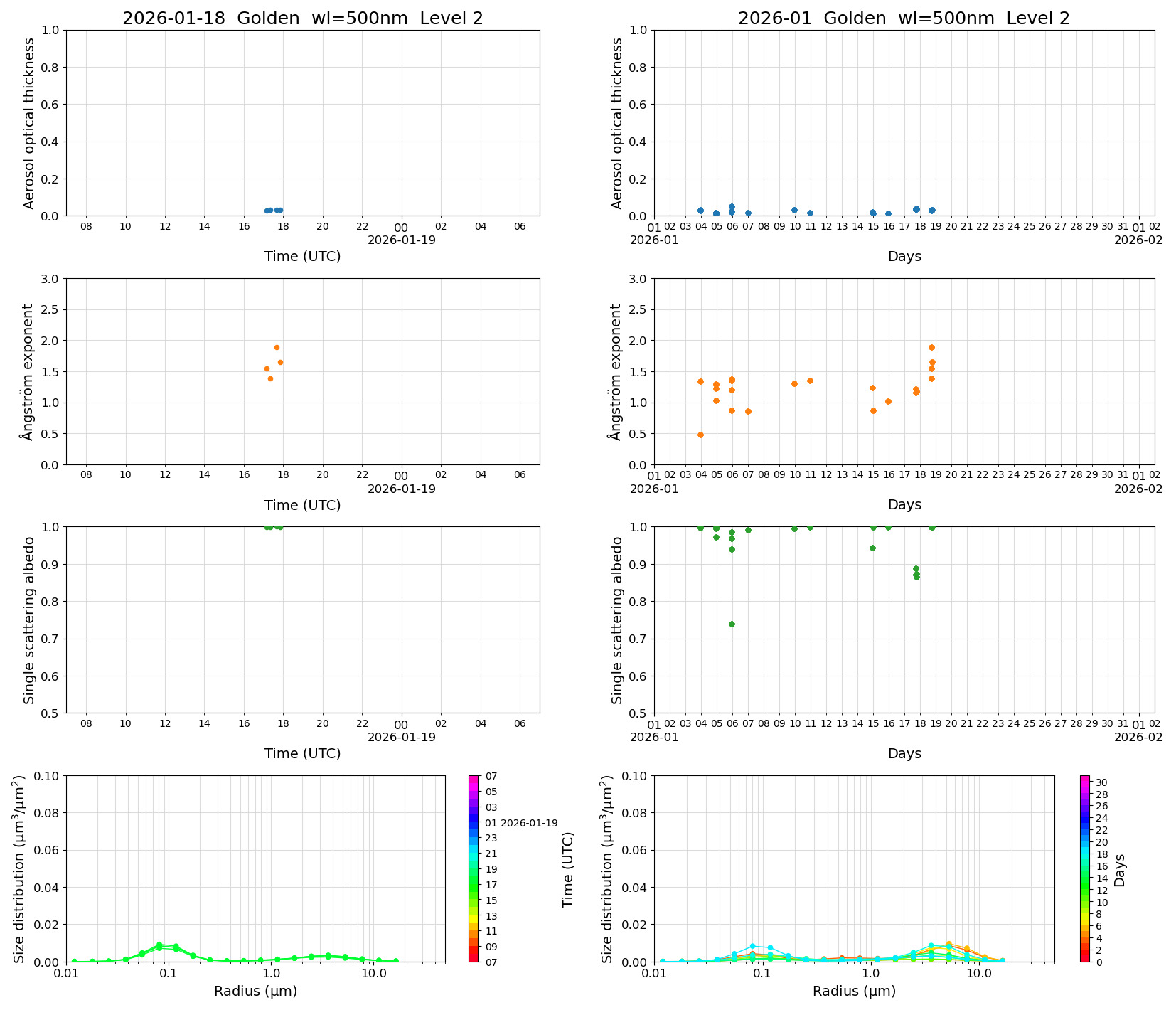Select the green point at albedo 0.94
Screen dimensions: 1176x1010
(873, 548)
